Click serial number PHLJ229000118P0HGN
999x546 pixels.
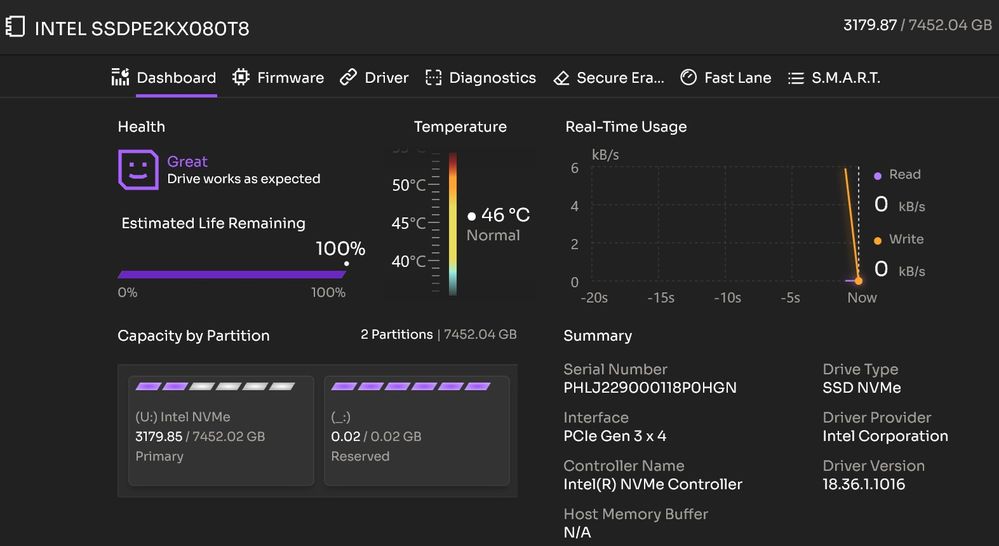(650, 387)
